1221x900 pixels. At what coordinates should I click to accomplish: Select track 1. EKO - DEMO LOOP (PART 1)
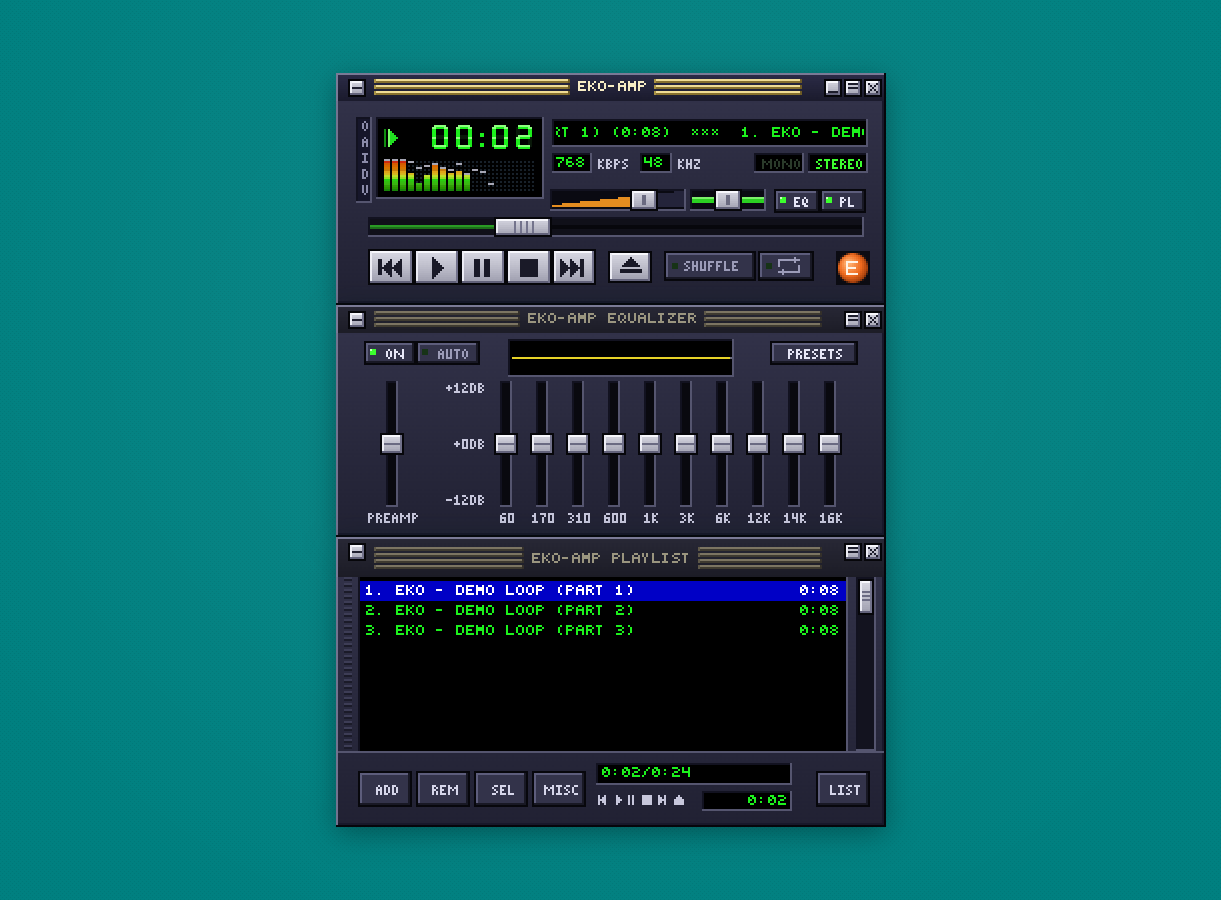[x=602, y=590]
